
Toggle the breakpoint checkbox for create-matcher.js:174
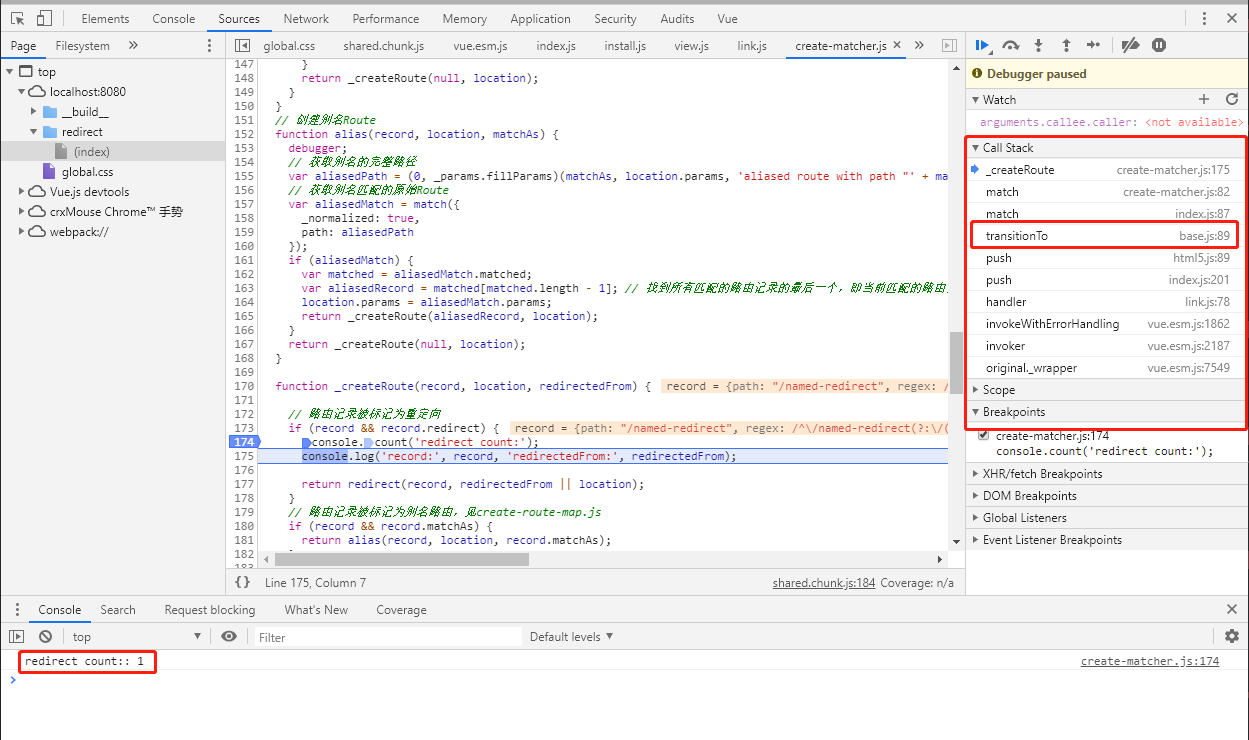point(982,434)
